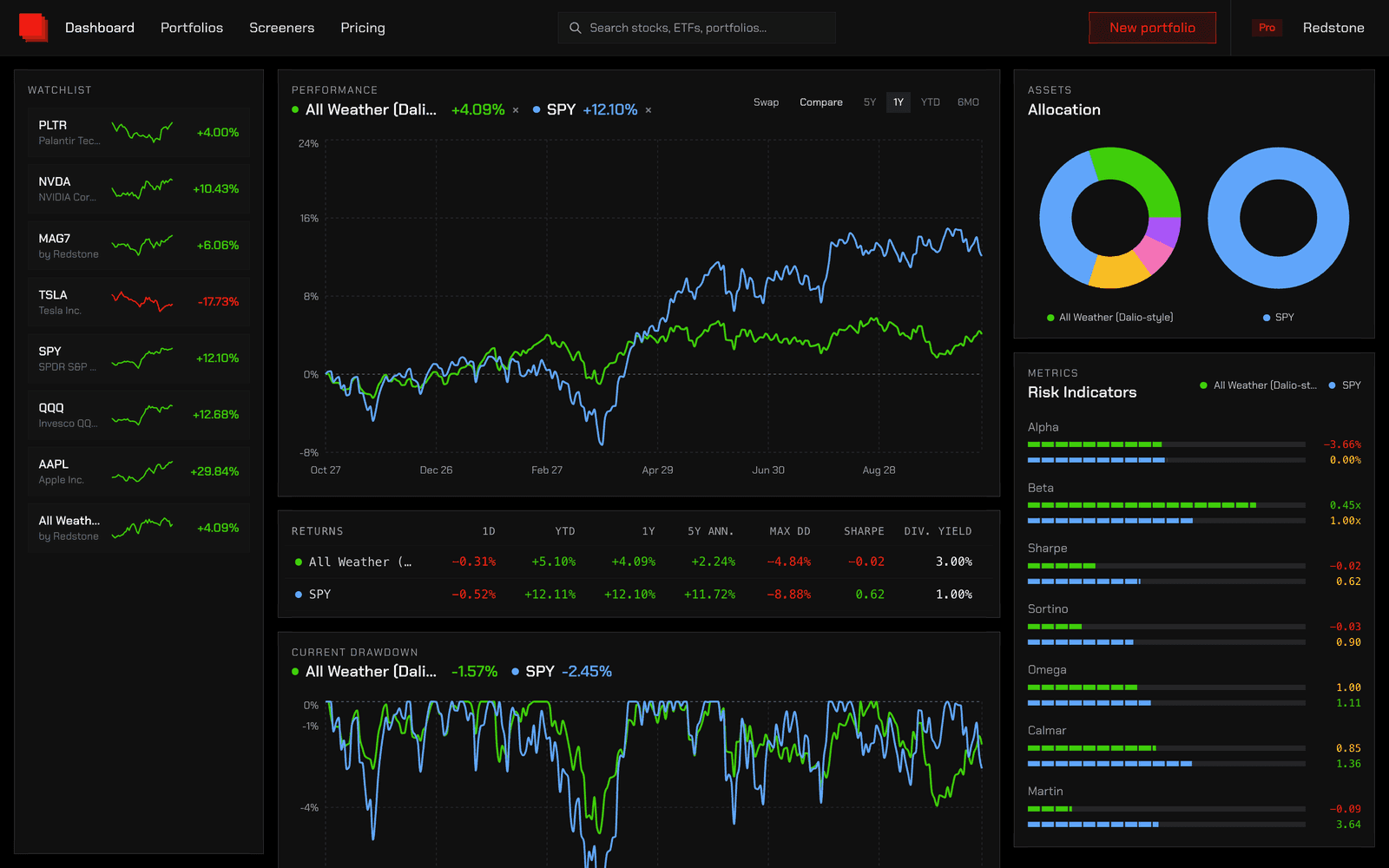
Task: Click the SPY legend under allocation donut
Action: click(1279, 318)
